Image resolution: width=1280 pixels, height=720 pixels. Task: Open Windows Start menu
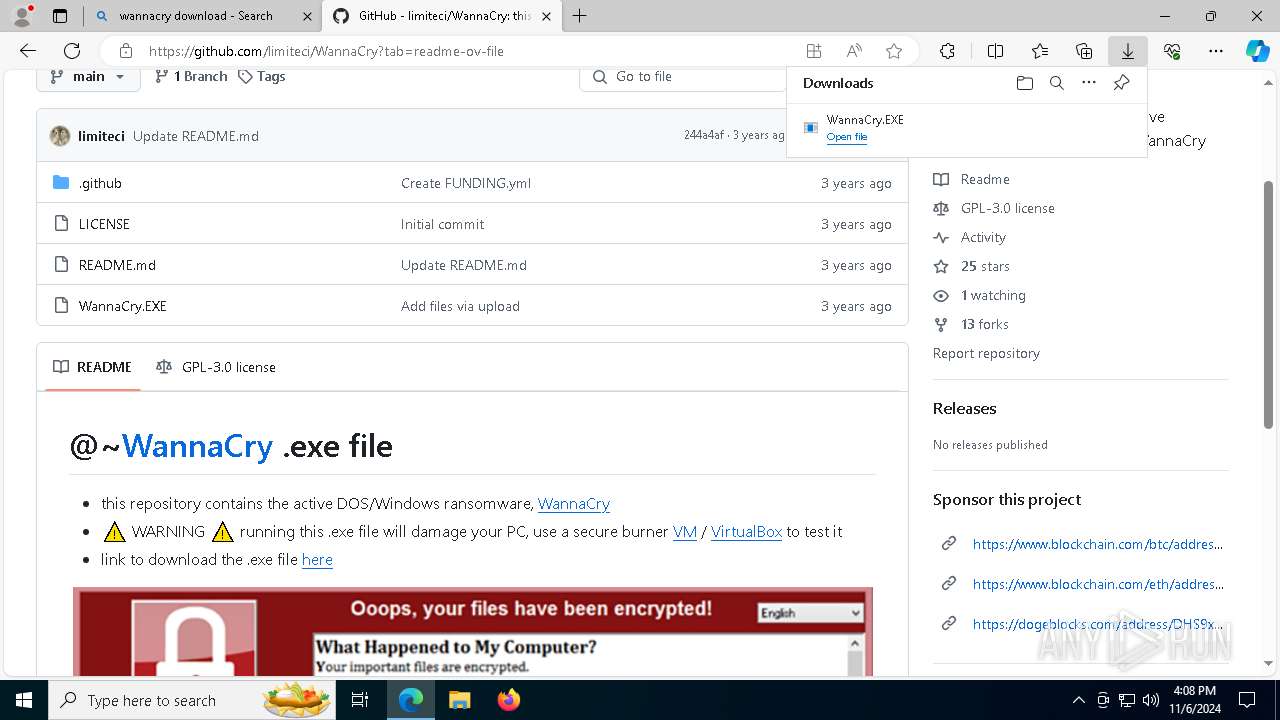[24, 700]
